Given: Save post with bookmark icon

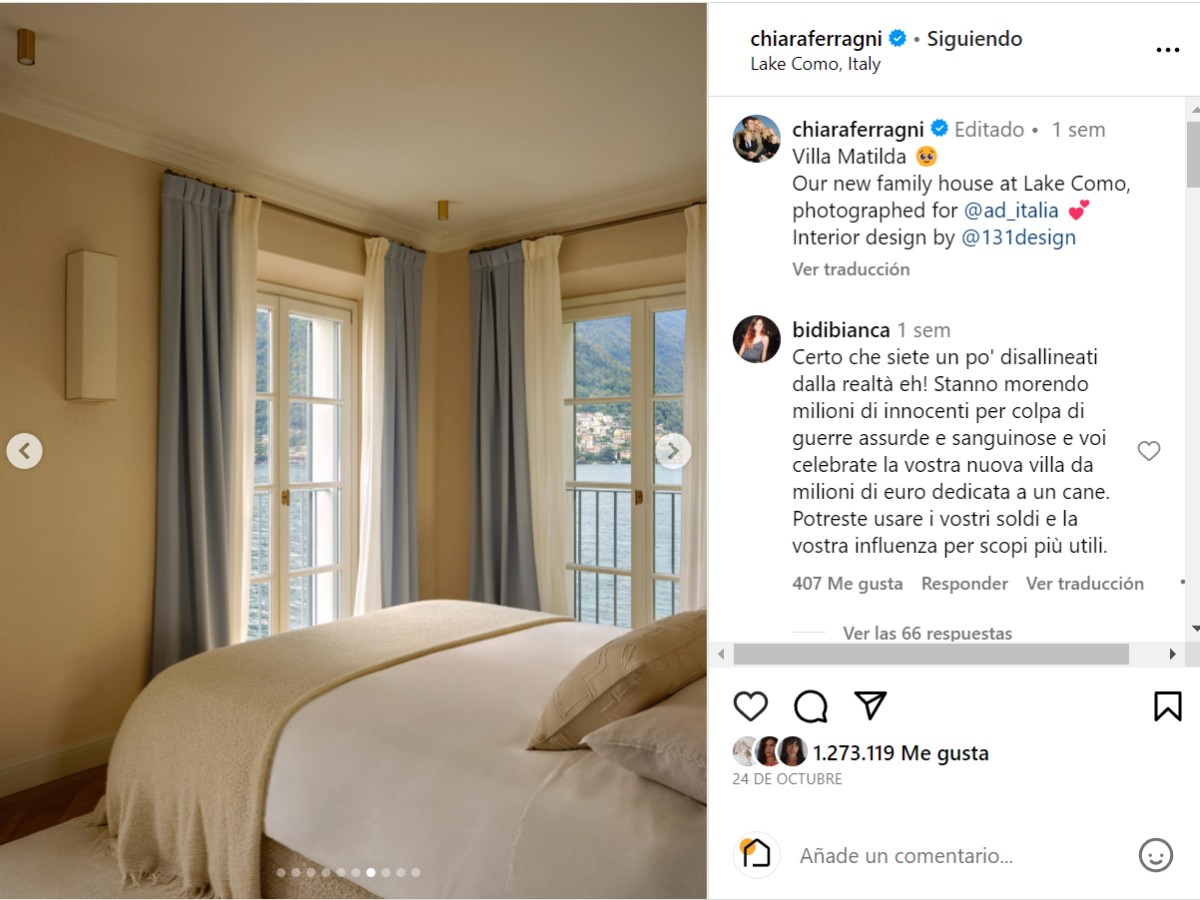Looking at the screenshot, I should point(1168,706).
